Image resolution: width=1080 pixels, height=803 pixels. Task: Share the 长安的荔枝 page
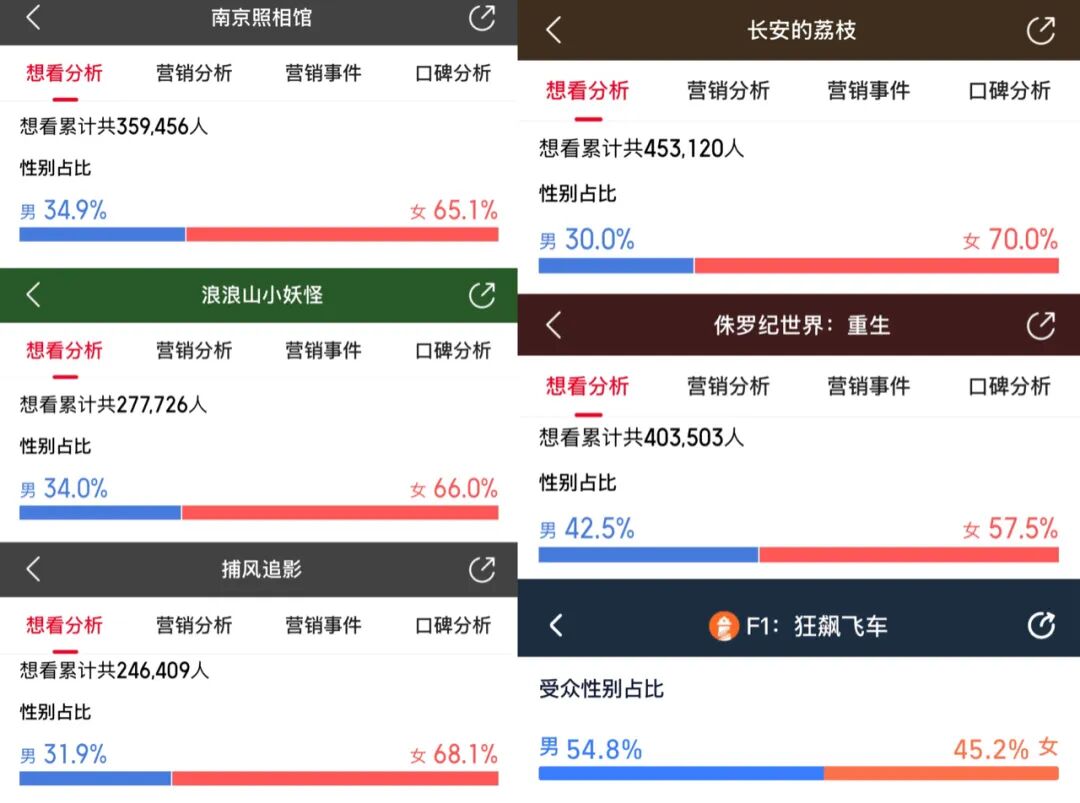[1041, 30]
